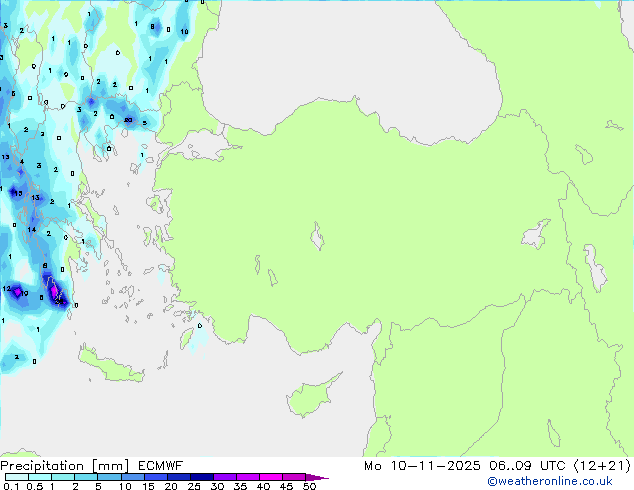Viewport: 634px width, 490px height.
Task: Select the 5–10 mm blue legend swatch
Action: pyautogui.click(x=109, y=477)
